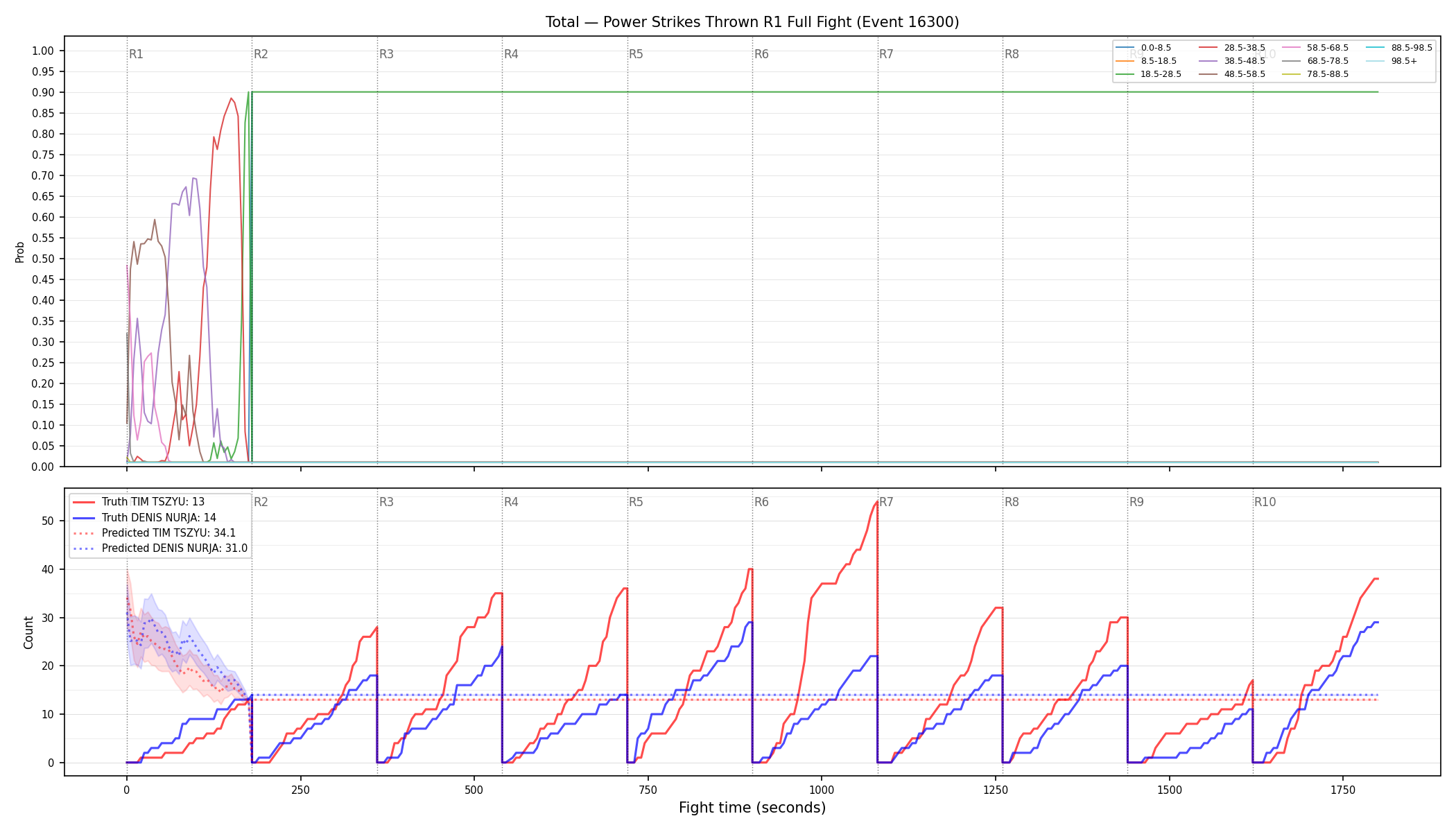
Task: Click the R2 round label in bottom chart
Action: coord(261,502)
